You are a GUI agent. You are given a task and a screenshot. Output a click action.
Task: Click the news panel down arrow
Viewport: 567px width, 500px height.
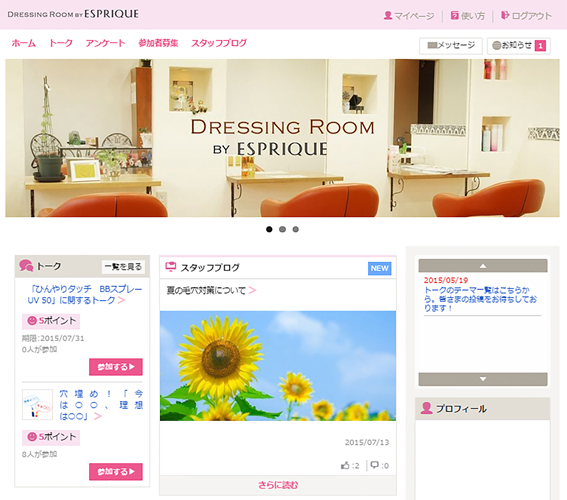[x=483, y=379]
